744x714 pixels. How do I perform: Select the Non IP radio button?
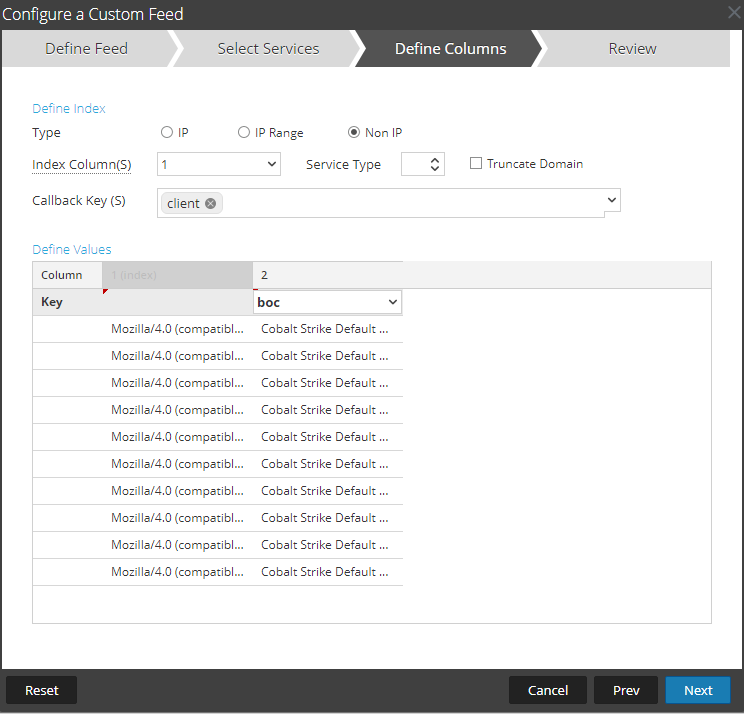(x=354, y=133)
